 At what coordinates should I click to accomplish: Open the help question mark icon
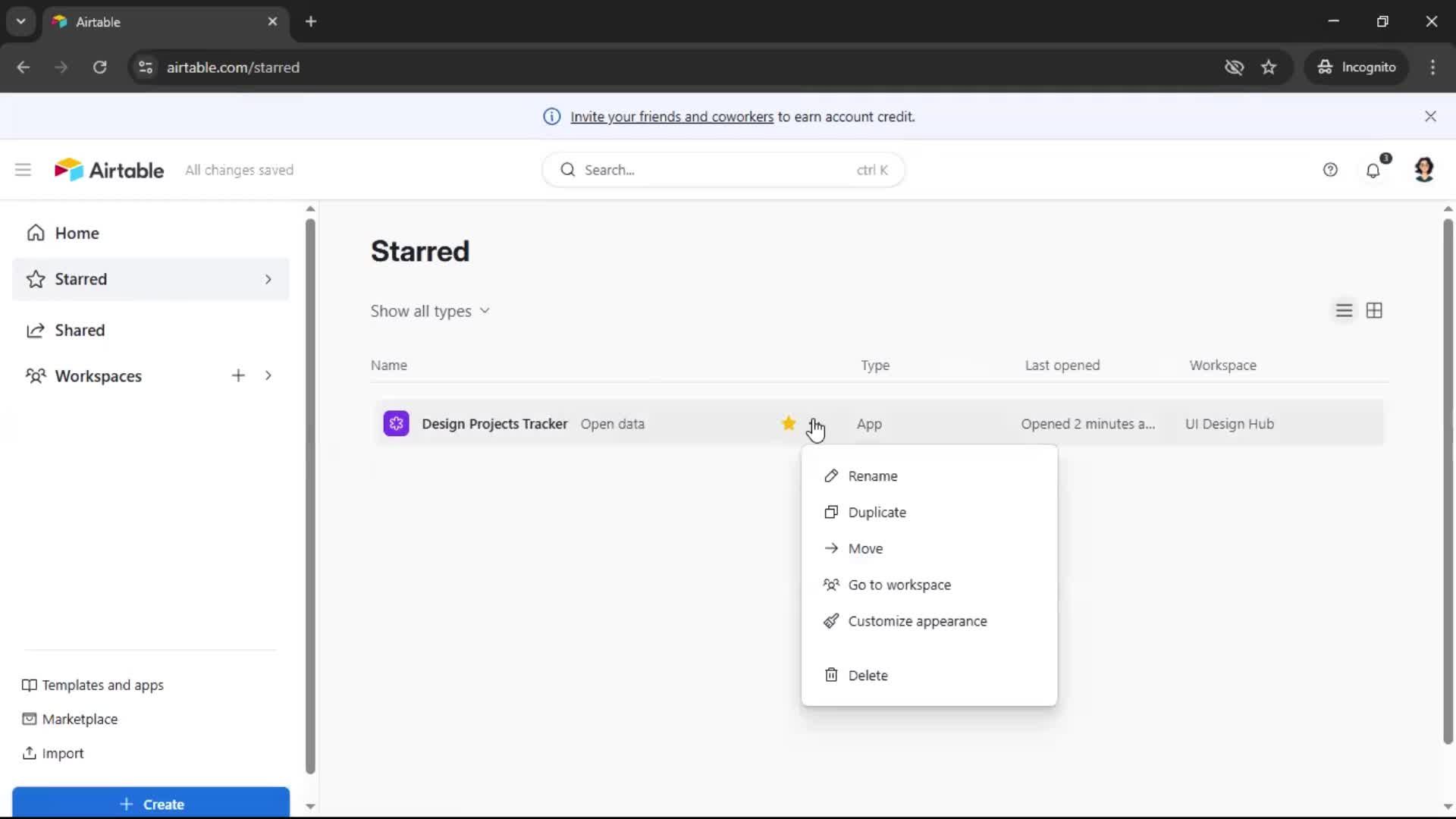(x=1330, y=170)
